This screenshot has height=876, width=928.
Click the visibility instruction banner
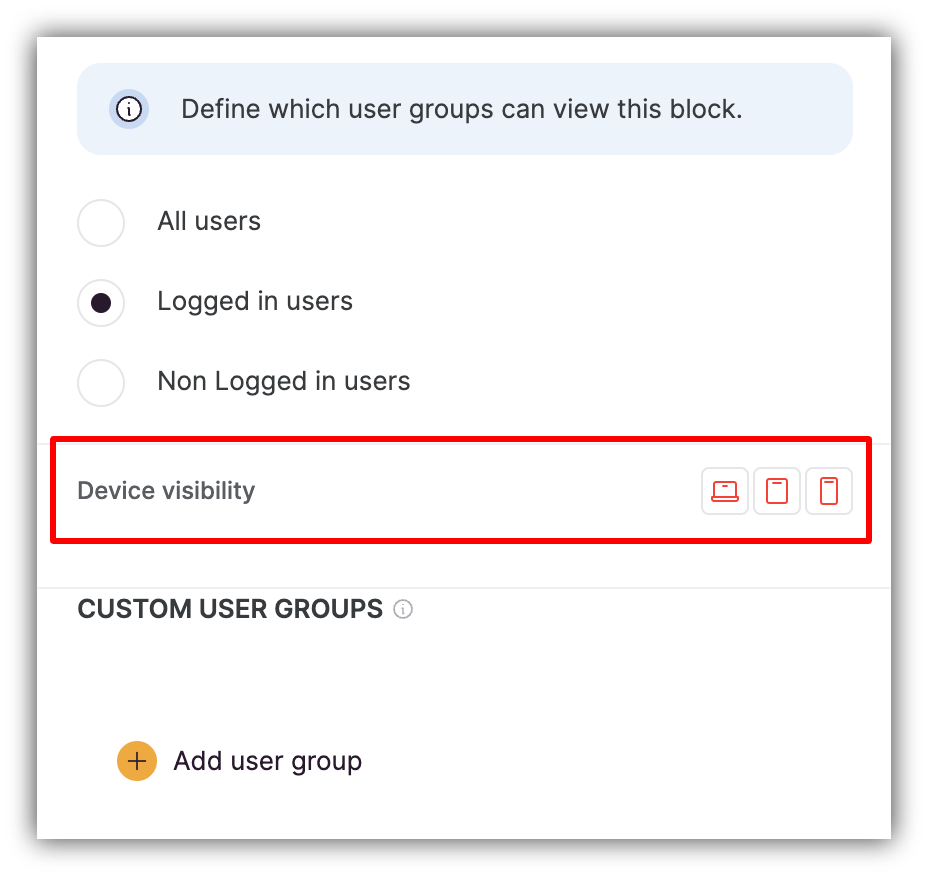click(463, 109)
